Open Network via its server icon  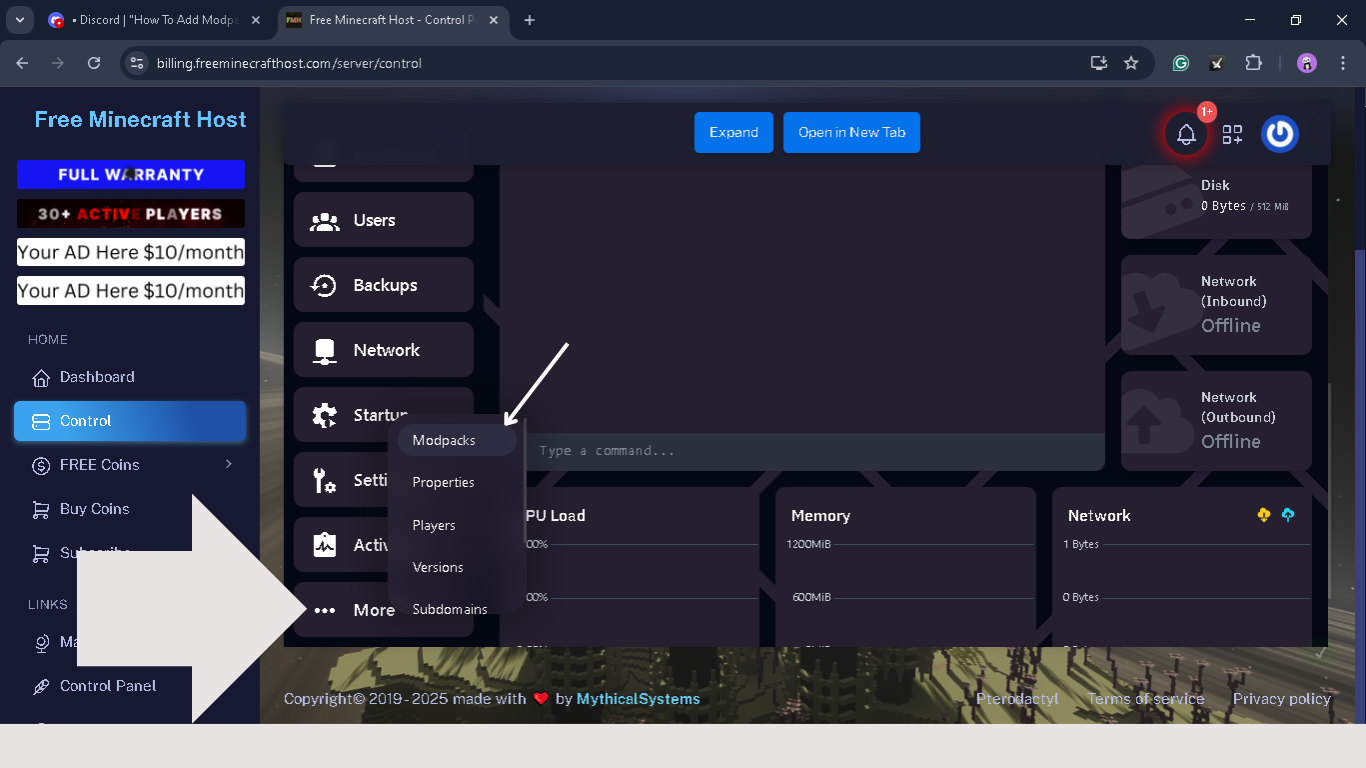(324, 351)
